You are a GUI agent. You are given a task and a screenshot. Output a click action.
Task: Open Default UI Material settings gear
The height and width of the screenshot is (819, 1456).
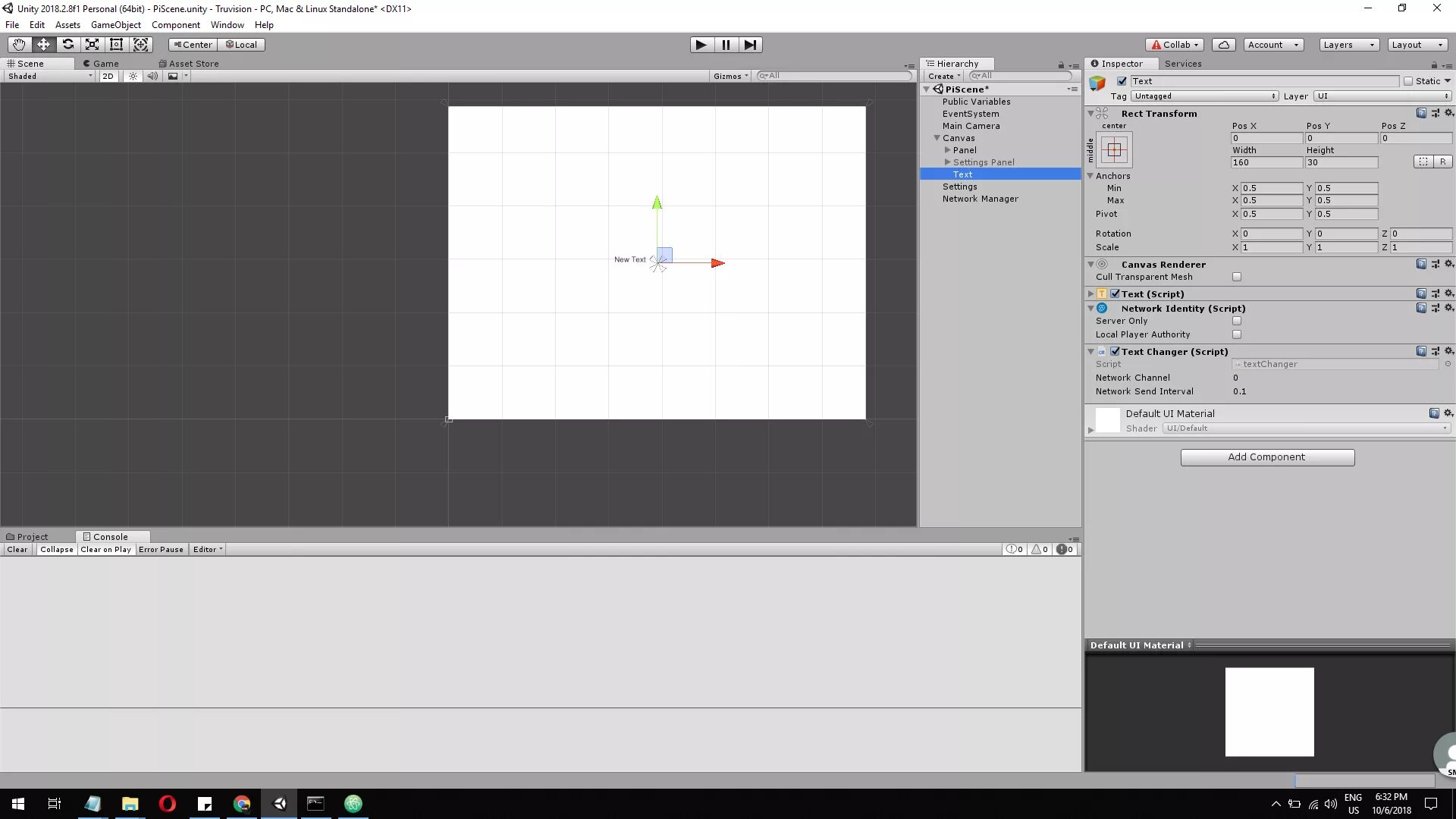click(x=1448, y=413)
